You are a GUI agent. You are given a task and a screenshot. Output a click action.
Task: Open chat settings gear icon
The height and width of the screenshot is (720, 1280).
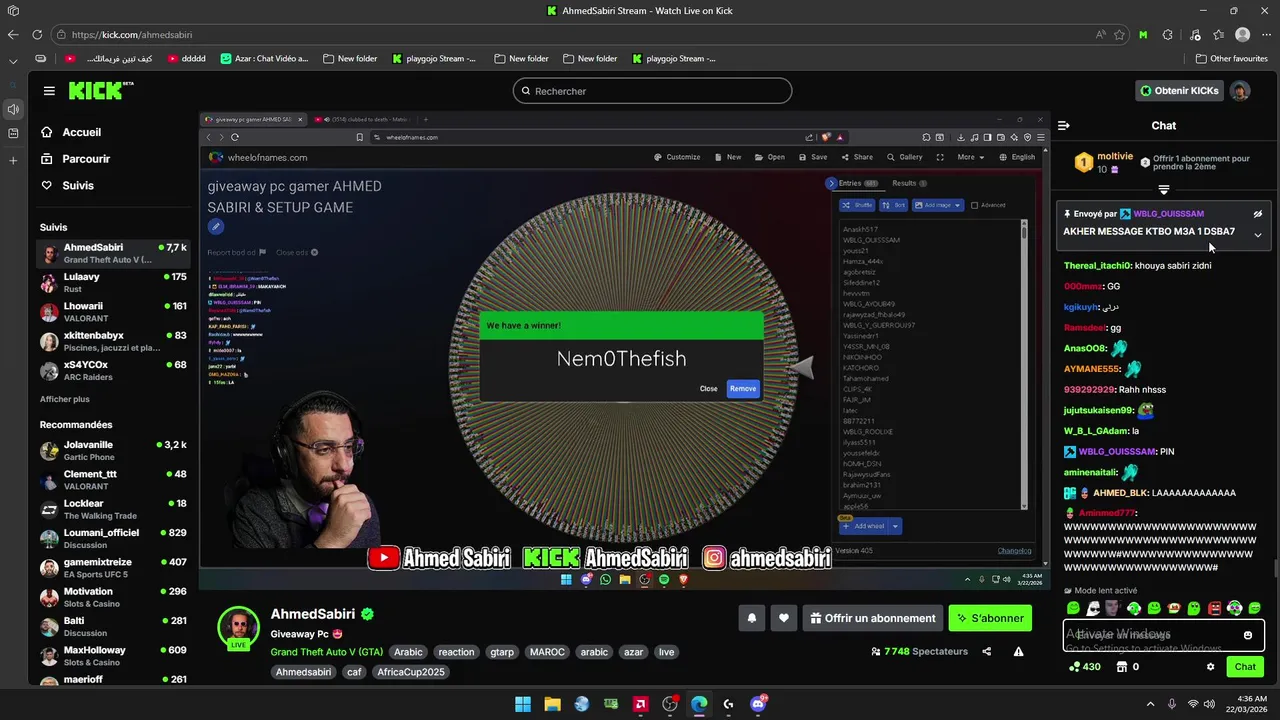[x=1210, y=667]
